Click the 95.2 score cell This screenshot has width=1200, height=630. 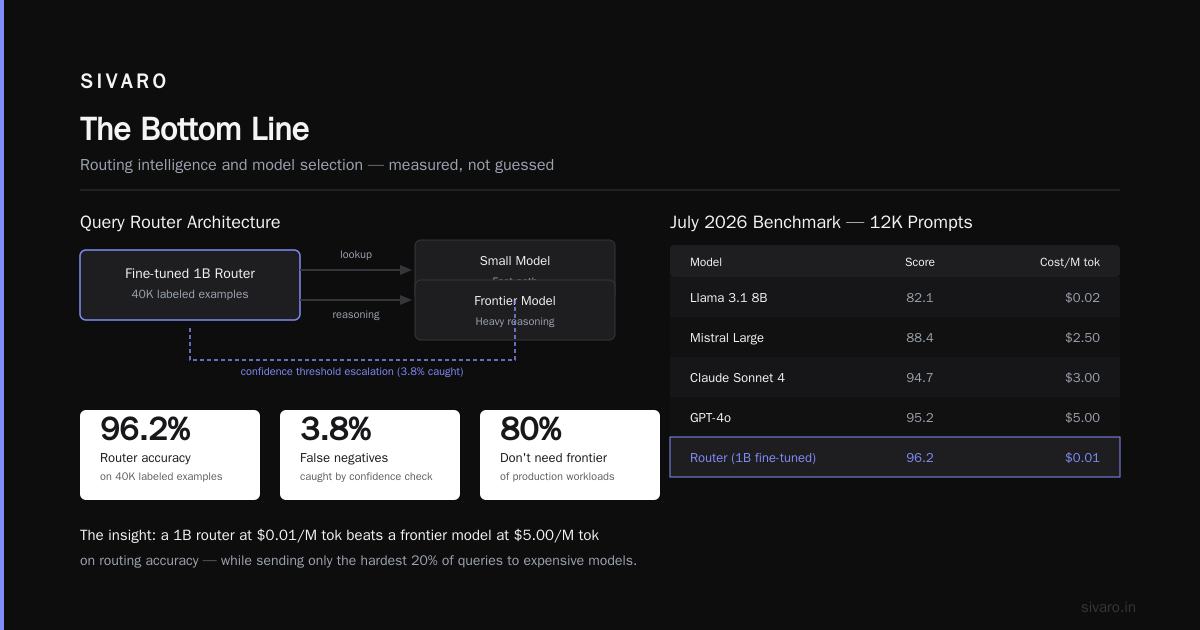[x=920, y=418]
